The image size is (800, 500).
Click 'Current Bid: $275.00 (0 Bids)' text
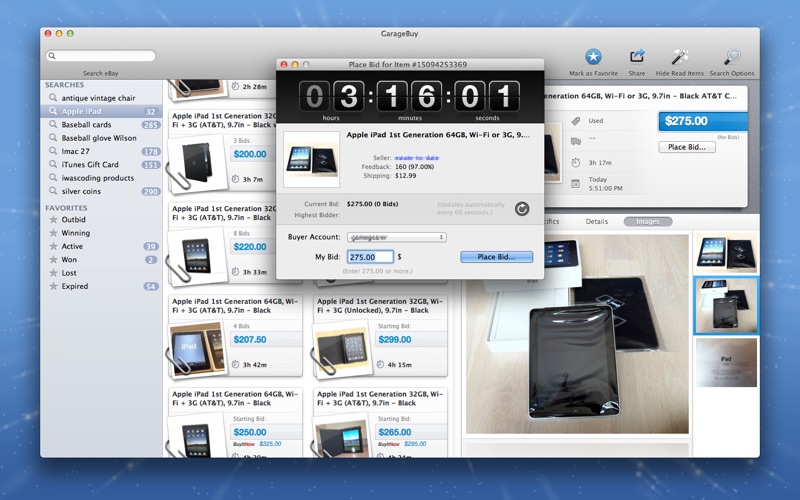[351, 204]
